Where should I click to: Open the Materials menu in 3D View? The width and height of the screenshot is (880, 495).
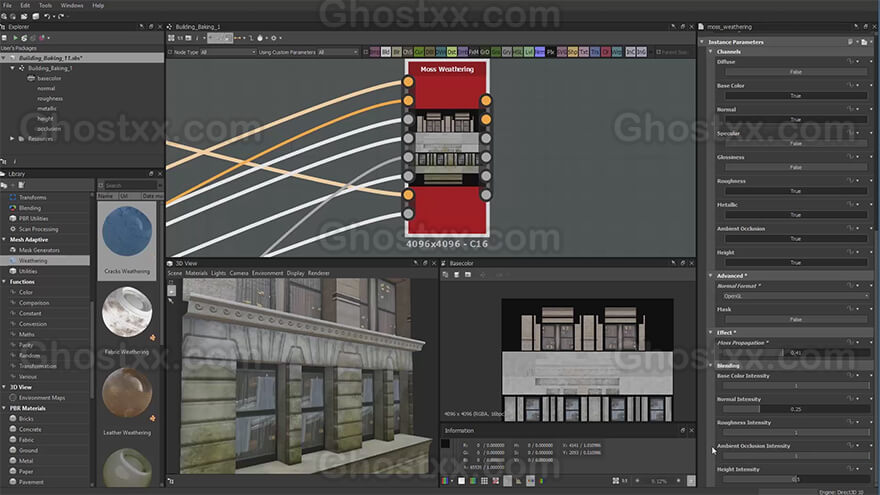(x=196, y=273)
